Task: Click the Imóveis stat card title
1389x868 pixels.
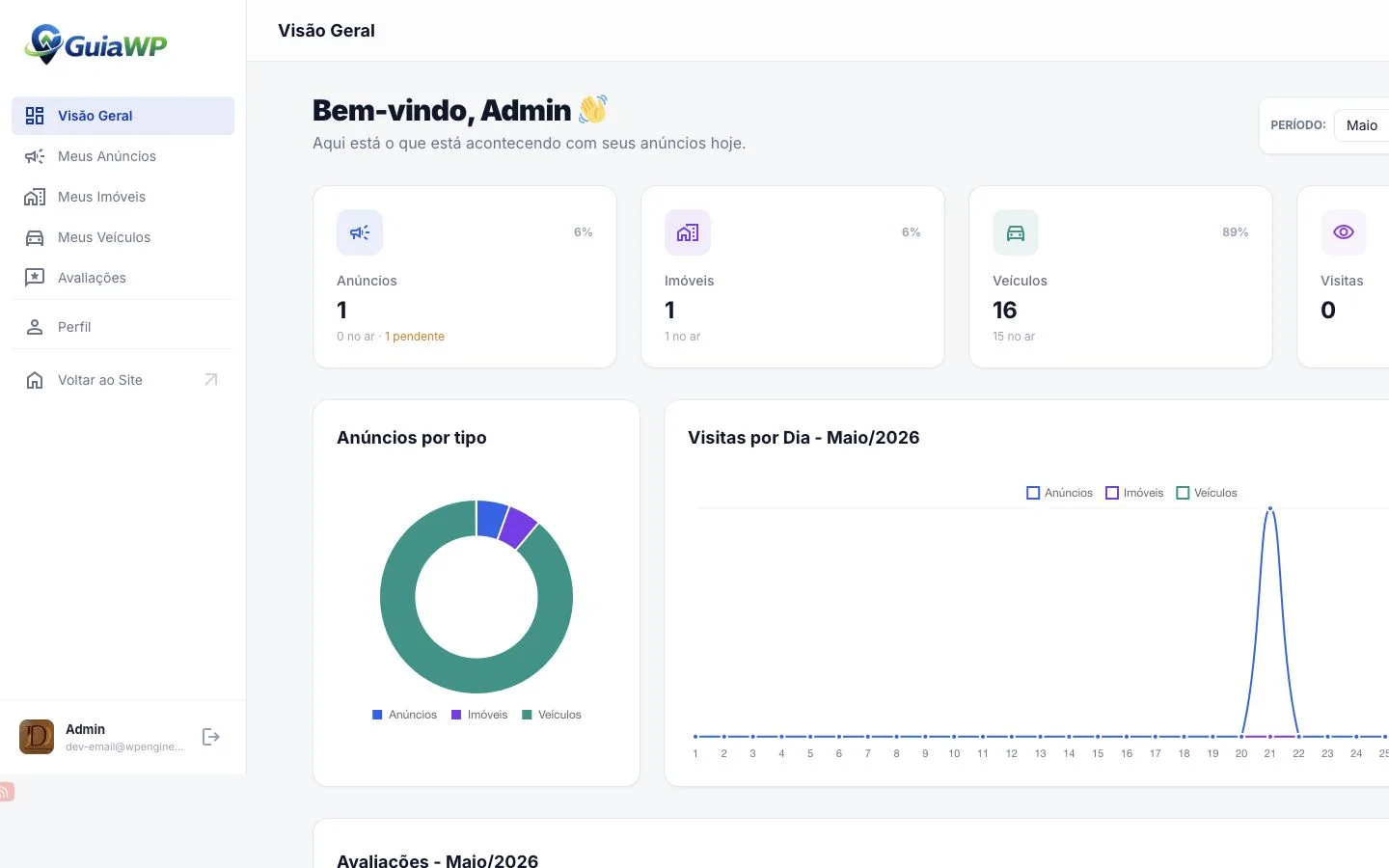Action: click(x=690, y=281)
